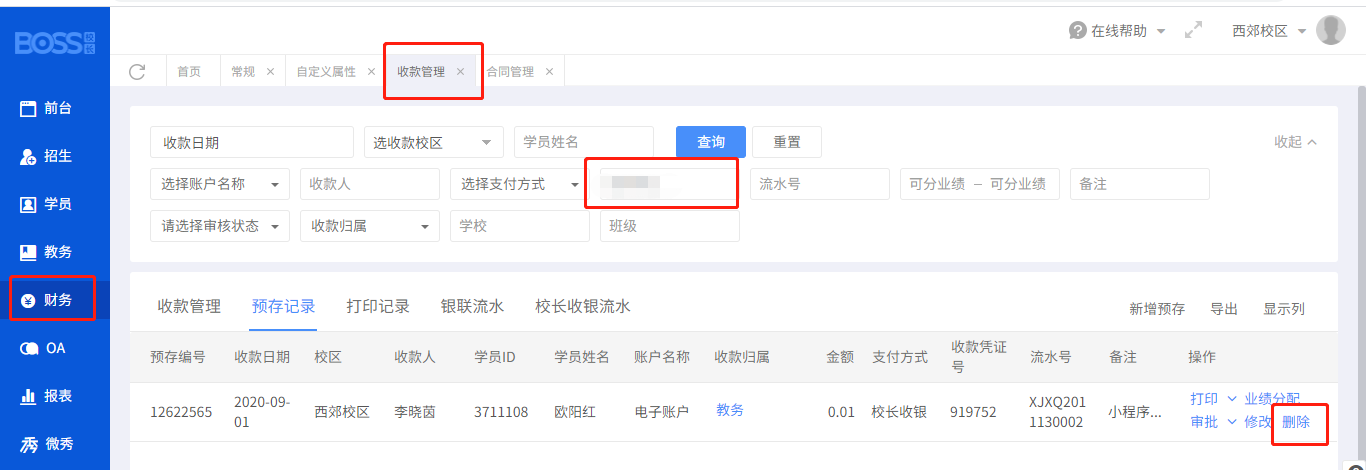
Task: Switch to the 合同管理 tab
Action: pos(510,72)
